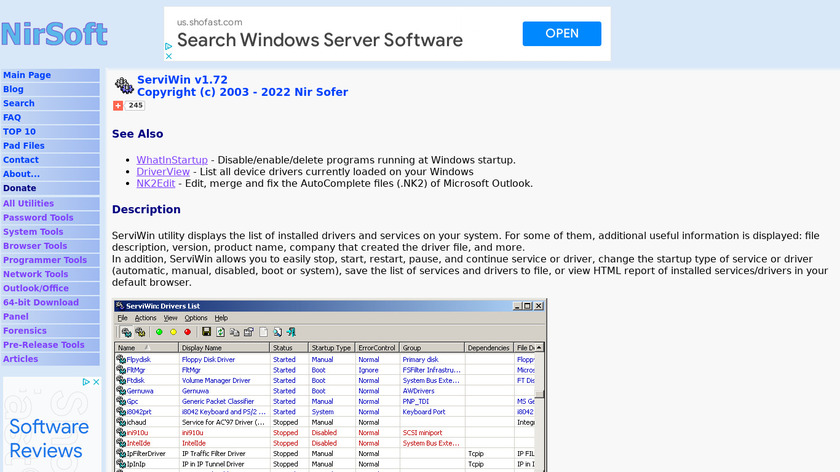Click the Startup Type column header

tap(330, 348)
